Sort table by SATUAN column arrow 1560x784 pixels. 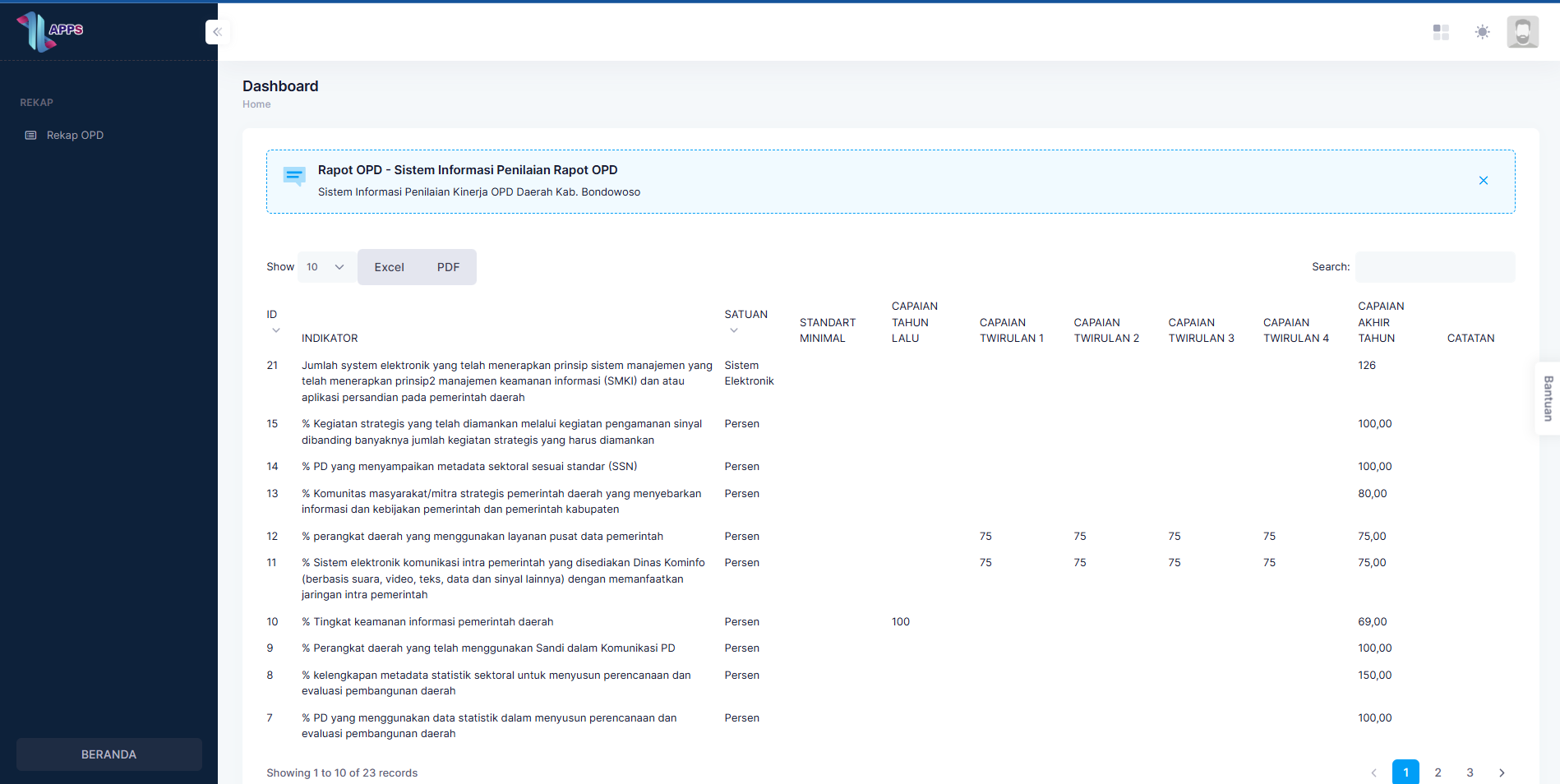[x=734, y=330]
